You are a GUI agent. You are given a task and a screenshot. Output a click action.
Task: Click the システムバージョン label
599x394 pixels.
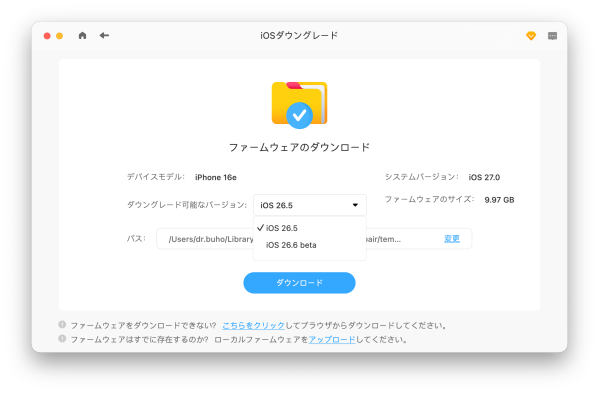pos(422,177)
